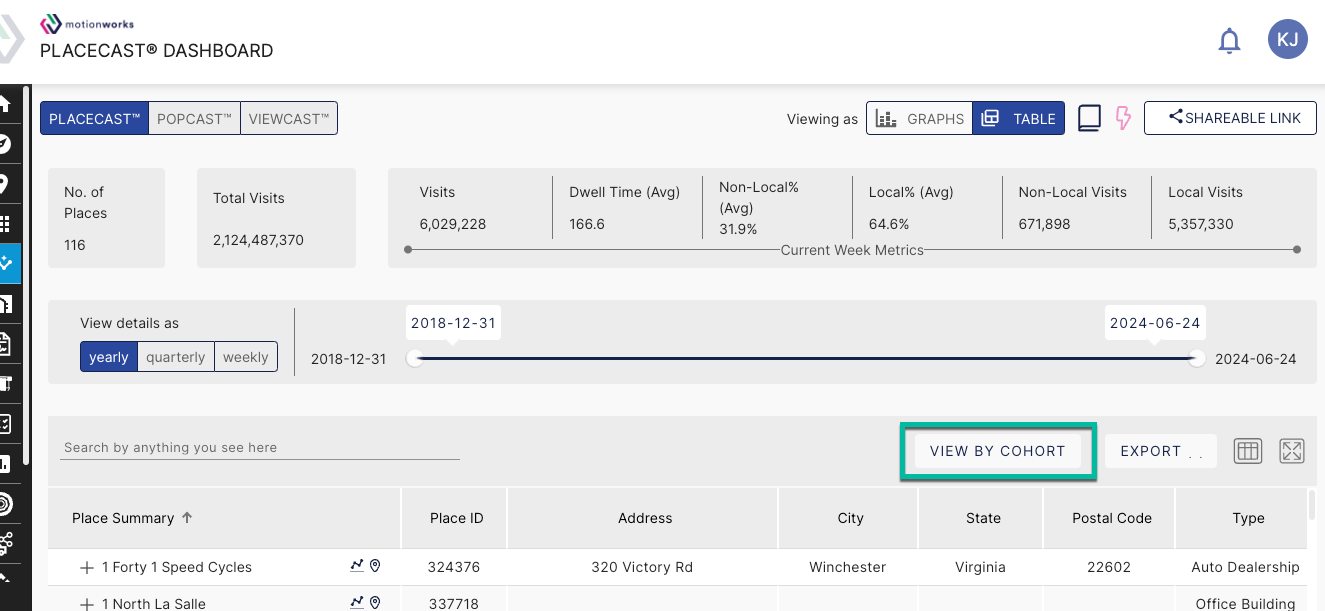Click the No. of Places 116 value
The height and width of the screenshot is (611, 1325).
click(x=75, y=245)
